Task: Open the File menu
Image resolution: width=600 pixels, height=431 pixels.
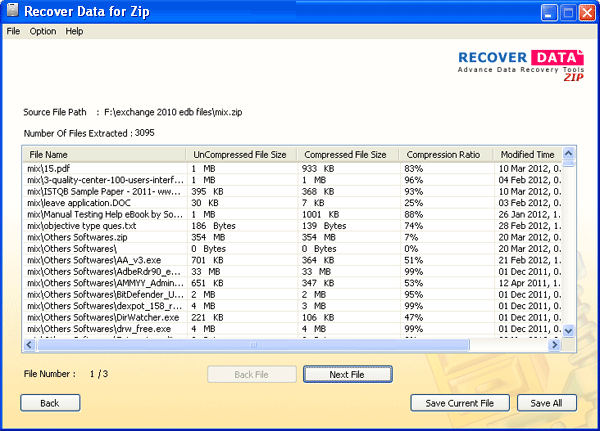Action: coord(13,31)
